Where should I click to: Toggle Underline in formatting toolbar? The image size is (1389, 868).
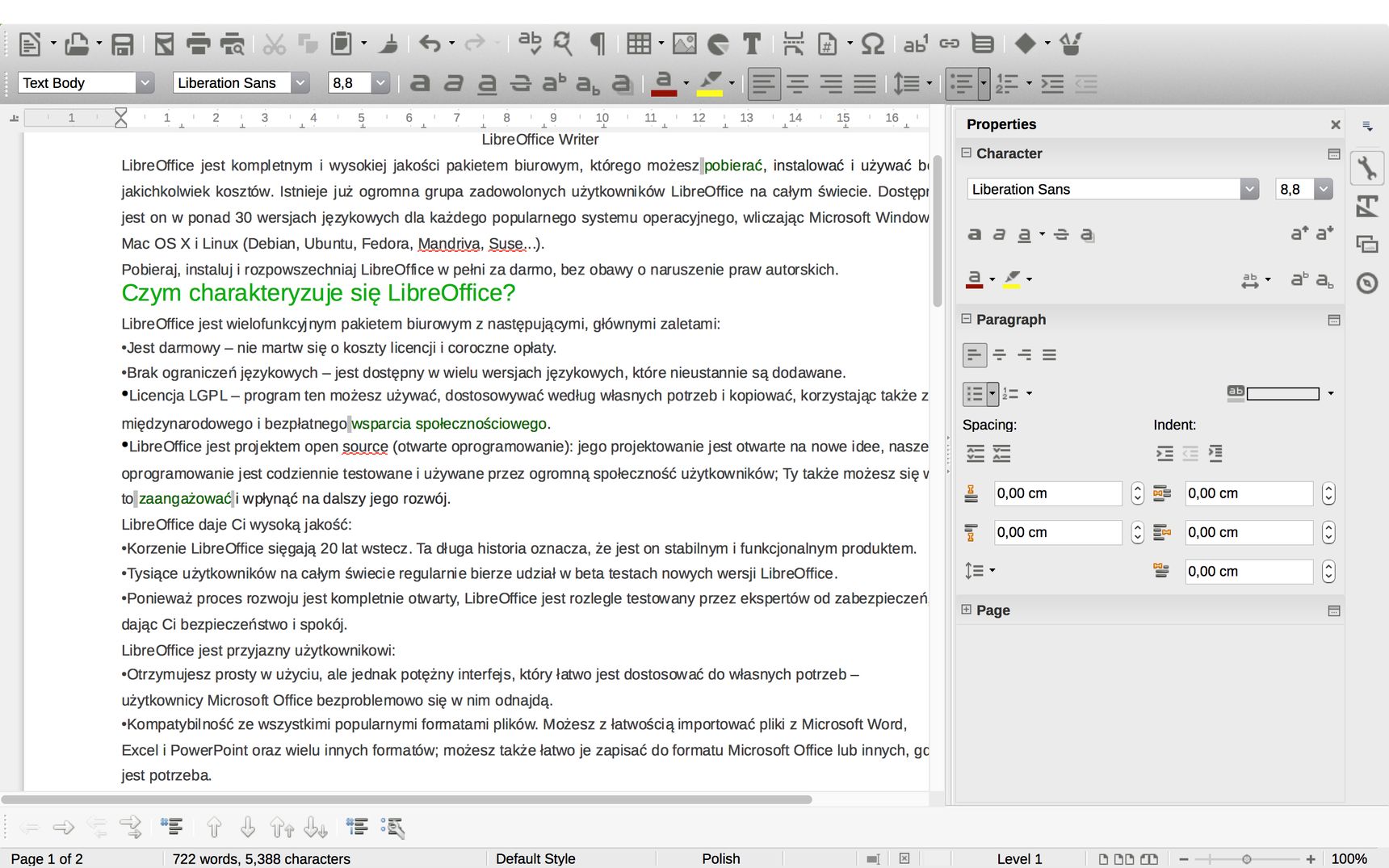487,83
